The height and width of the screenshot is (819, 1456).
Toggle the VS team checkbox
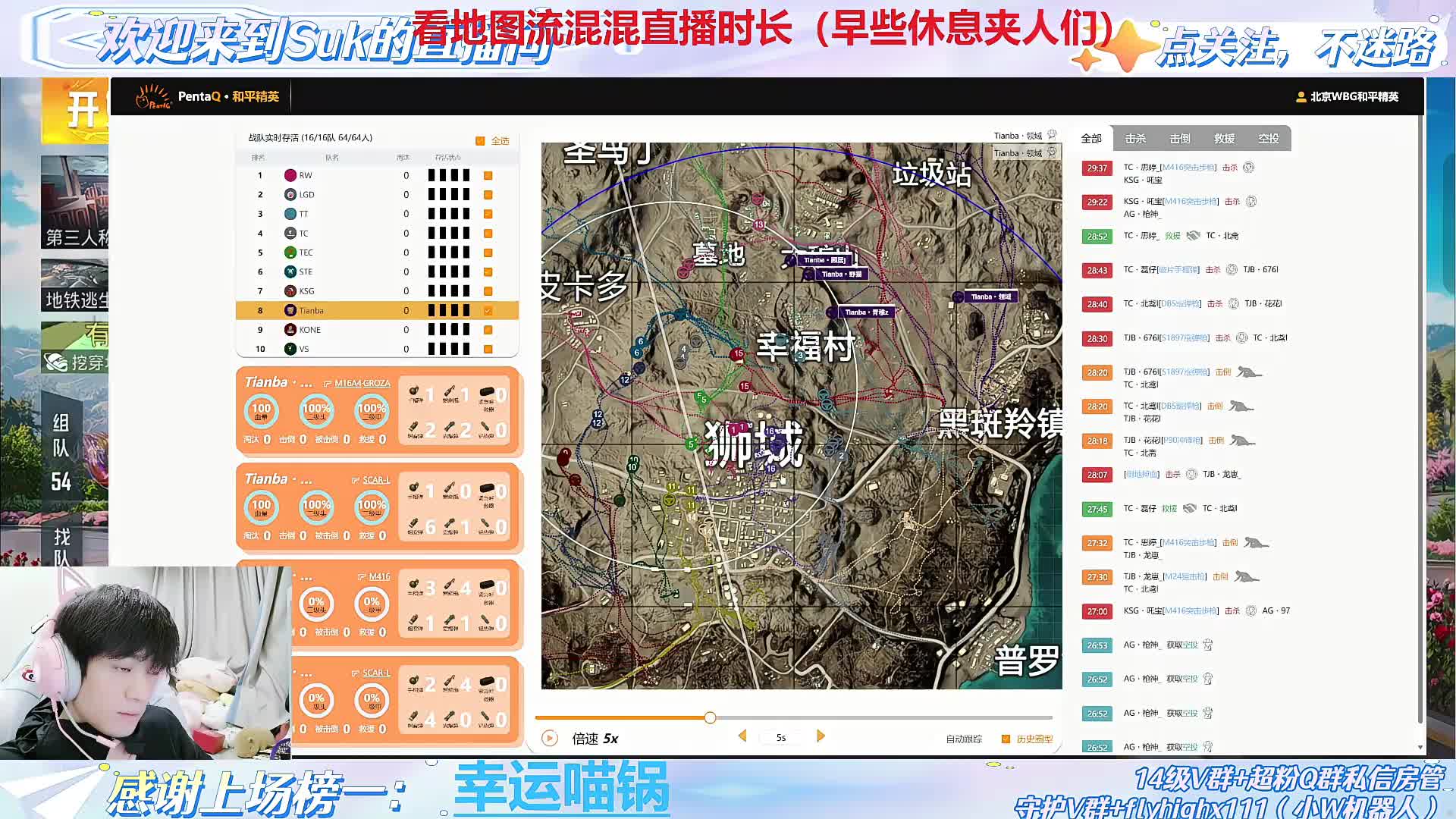point(488,349)
